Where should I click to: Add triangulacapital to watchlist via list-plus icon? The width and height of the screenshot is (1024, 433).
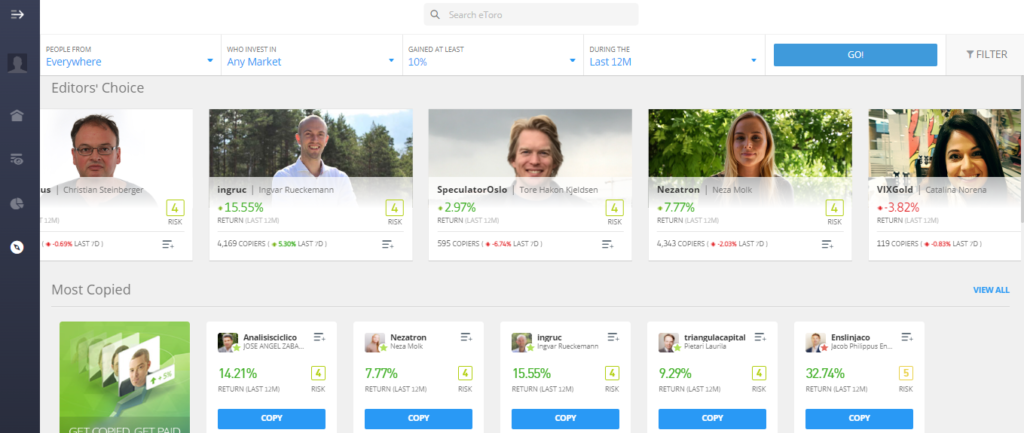point(760,337)
